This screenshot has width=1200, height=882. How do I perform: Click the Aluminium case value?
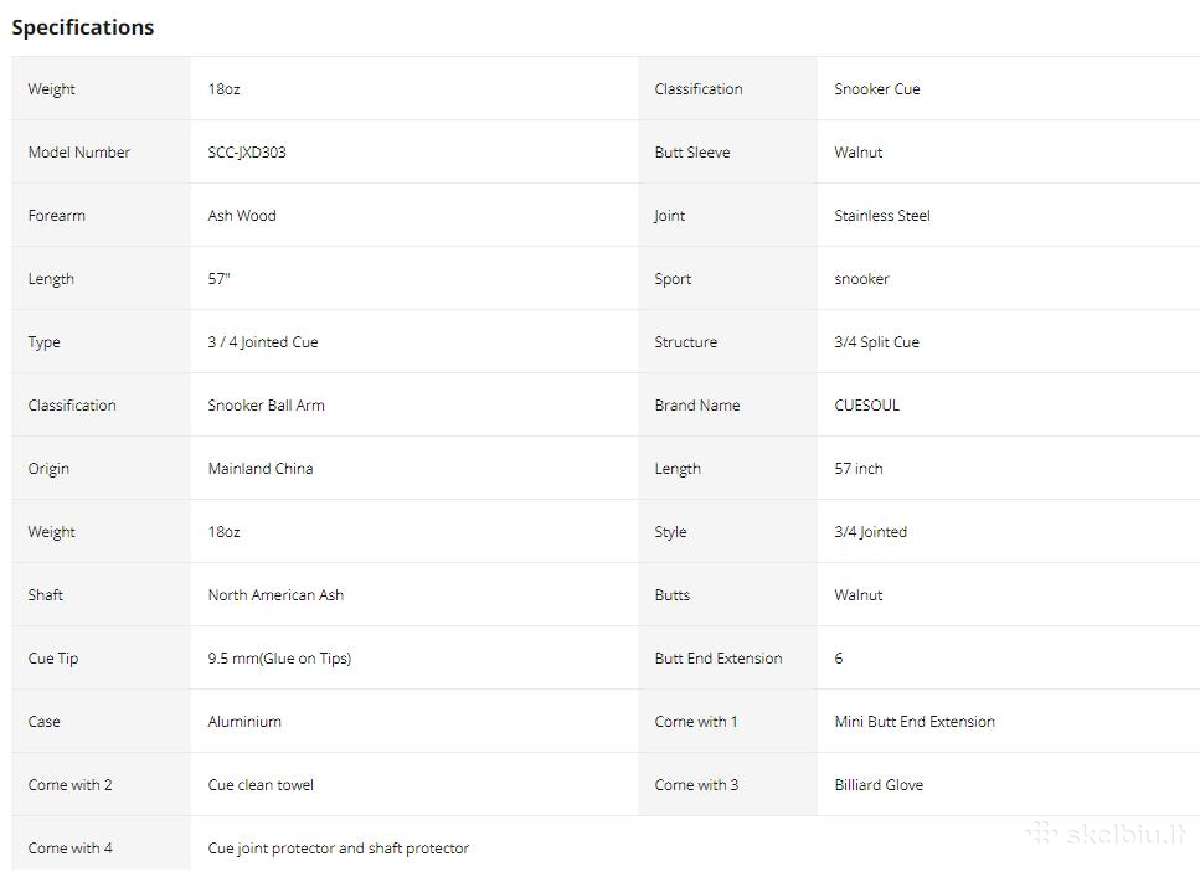point(244,721)
